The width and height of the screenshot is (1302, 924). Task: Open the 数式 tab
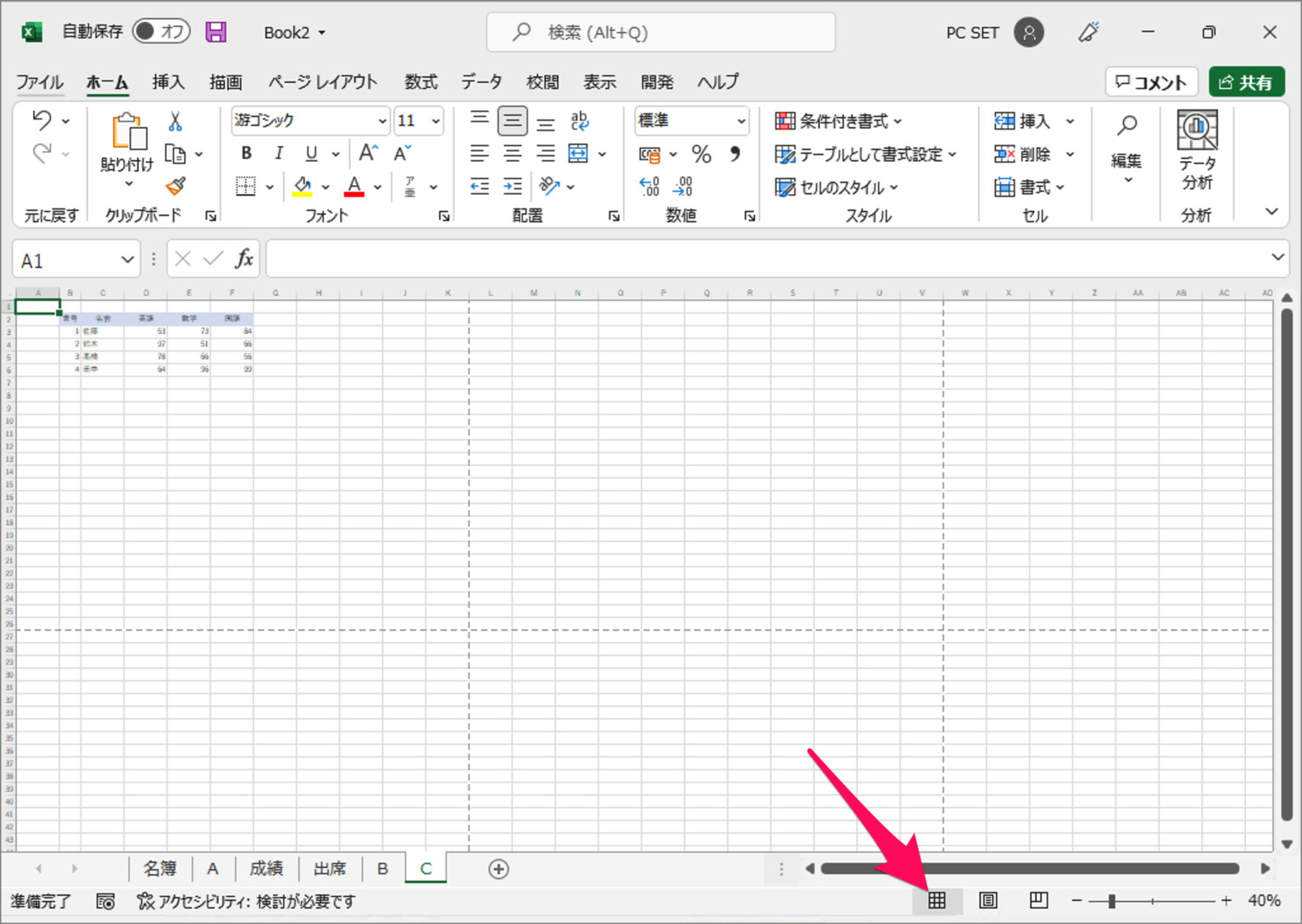coord(420,82)
